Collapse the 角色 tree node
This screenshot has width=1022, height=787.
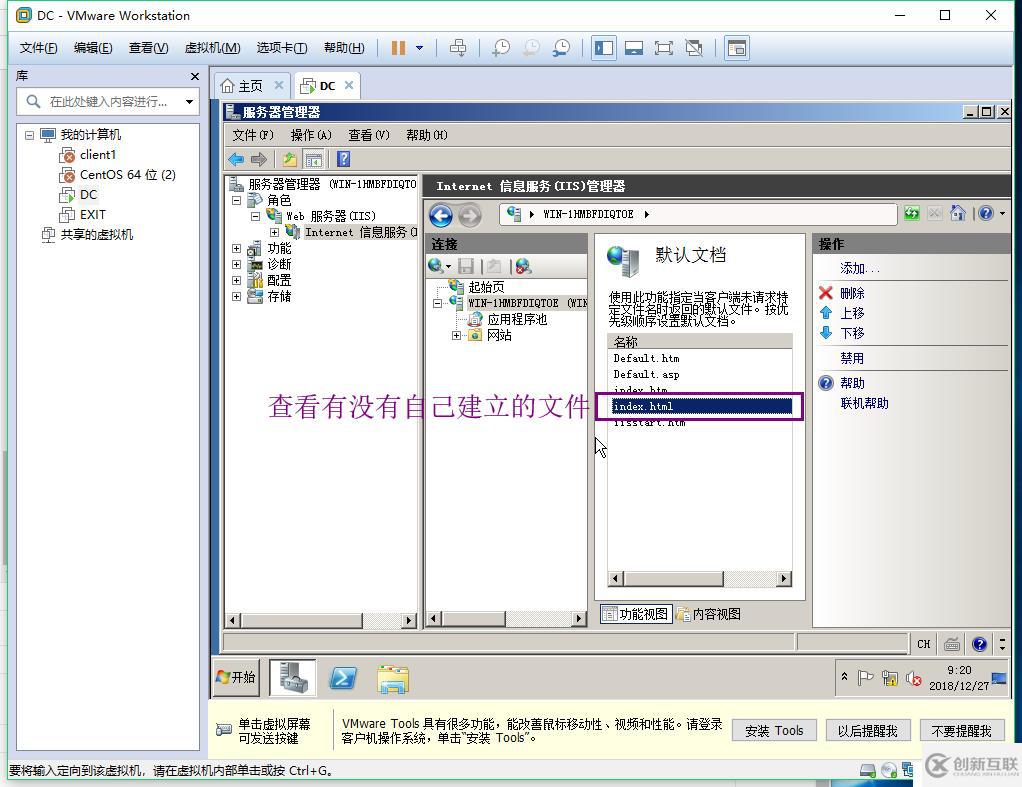[237, 200]
